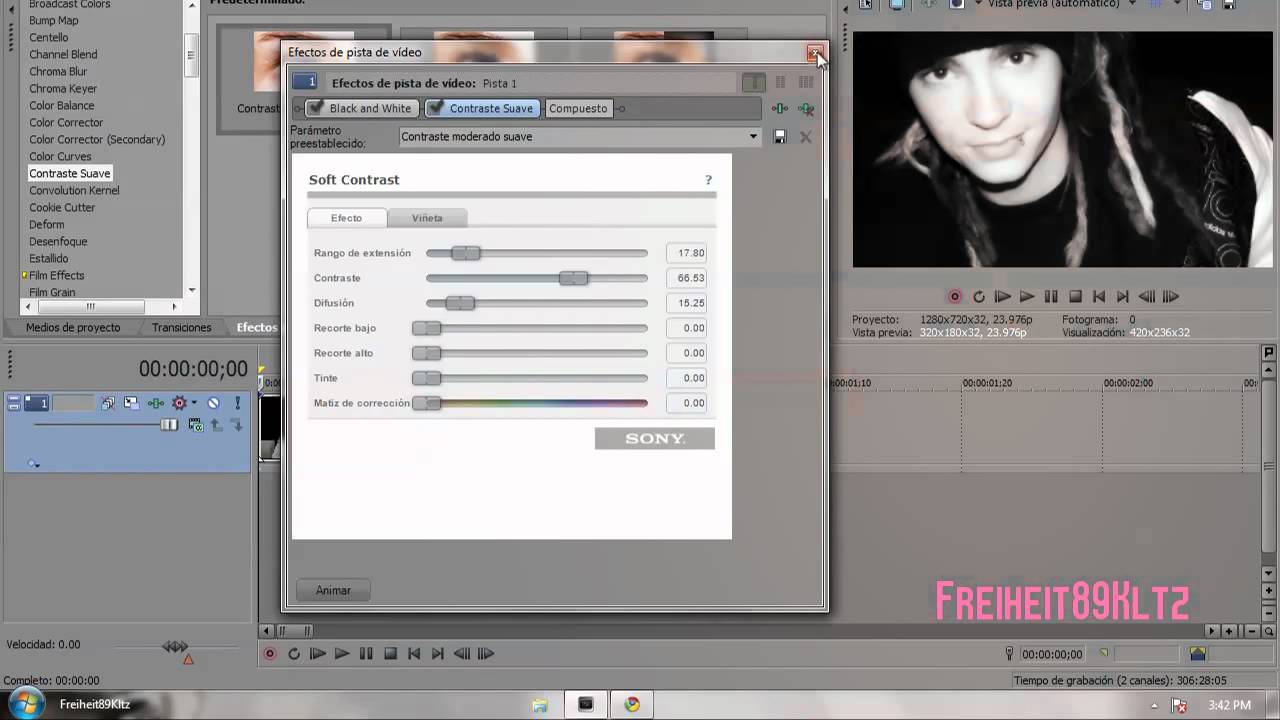Select the Compuesto chain button
The width and height of the screenshot is (1280, 720).
[578, 108]
